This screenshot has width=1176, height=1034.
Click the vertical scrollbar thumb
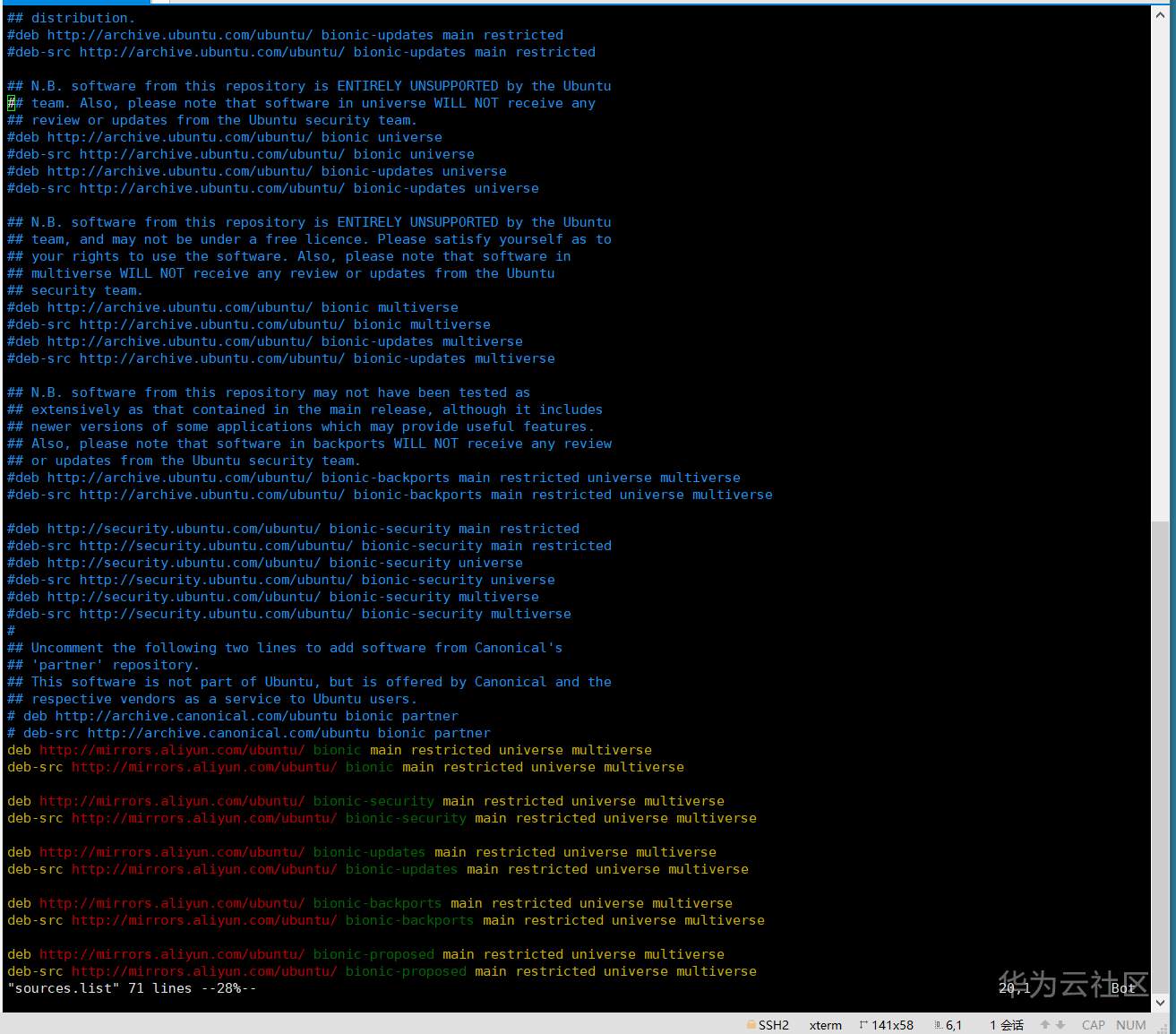pos(1161,755)
